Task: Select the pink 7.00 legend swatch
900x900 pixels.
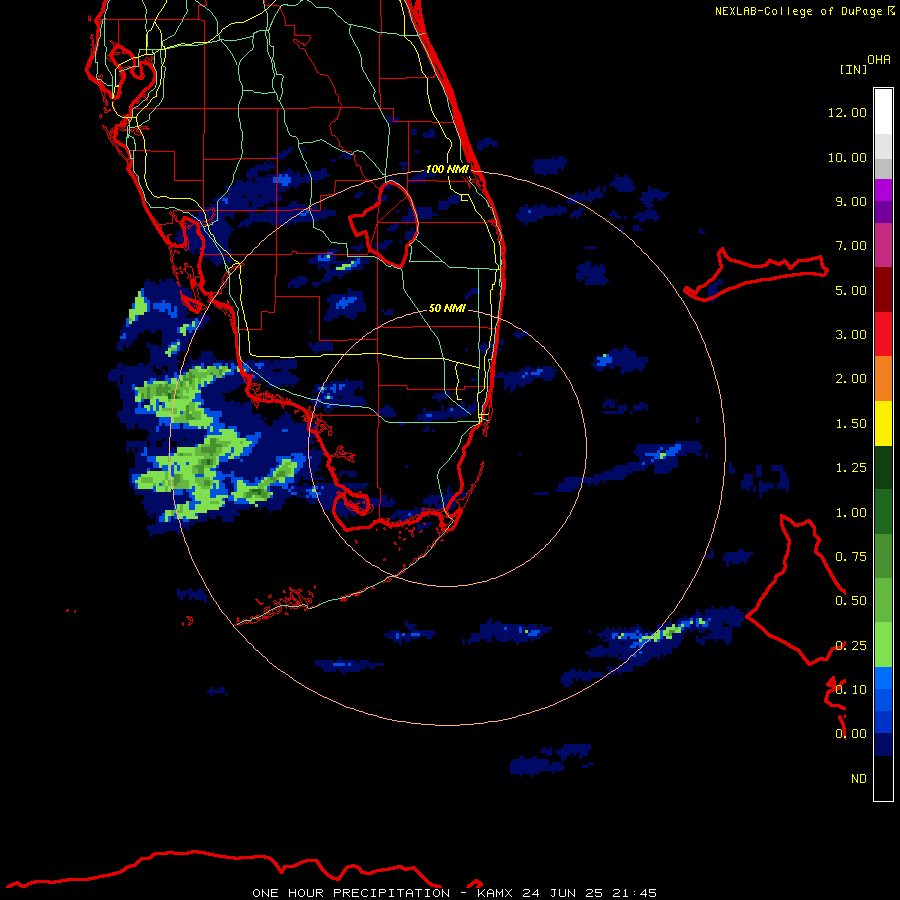Action: [x=883, y=245]
